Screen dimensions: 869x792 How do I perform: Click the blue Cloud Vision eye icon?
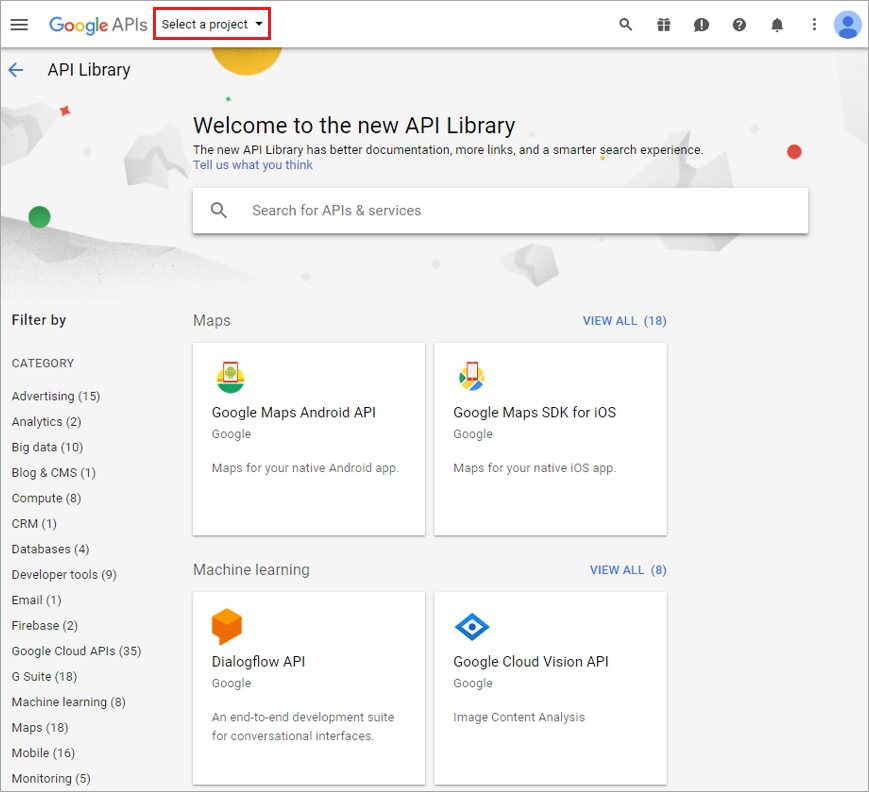472,627
